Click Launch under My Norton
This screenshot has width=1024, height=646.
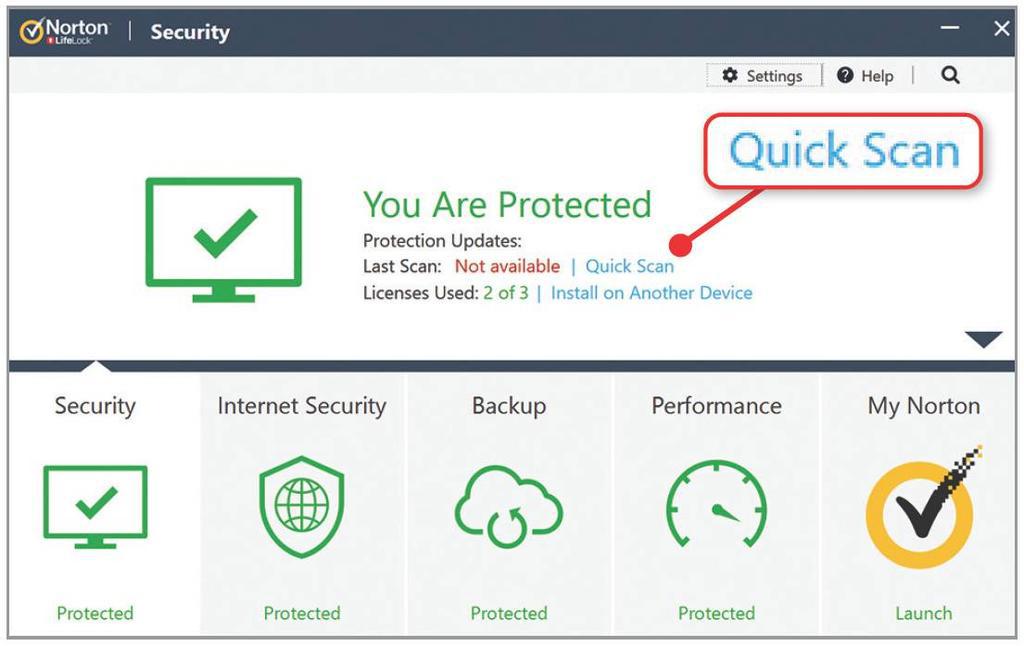tap(923, 613)
